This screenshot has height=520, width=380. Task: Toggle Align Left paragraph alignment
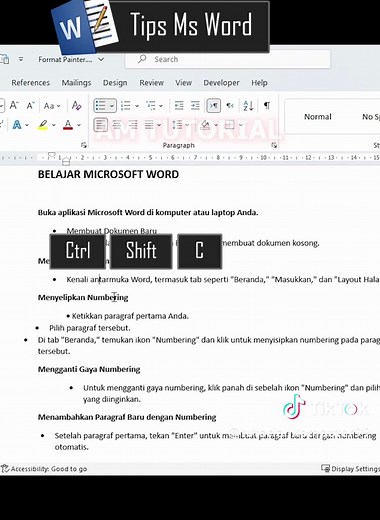101,125
